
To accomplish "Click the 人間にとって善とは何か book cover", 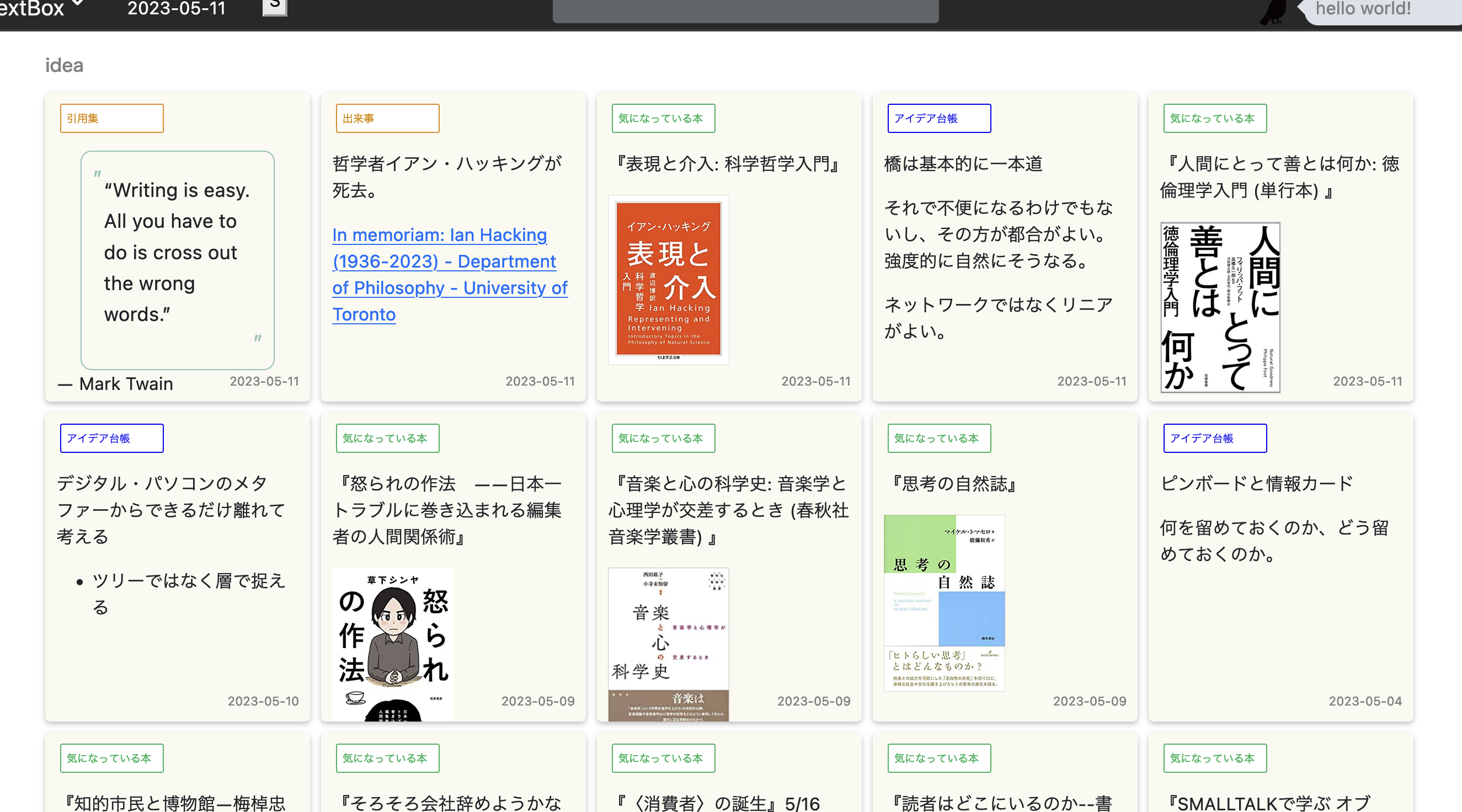I will point(1219,307).
